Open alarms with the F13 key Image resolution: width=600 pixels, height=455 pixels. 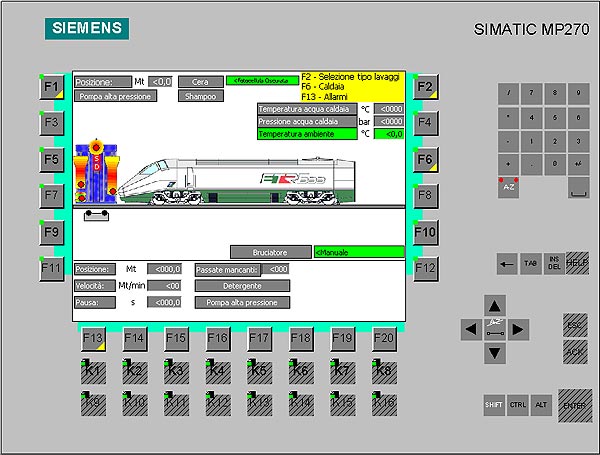93,339
